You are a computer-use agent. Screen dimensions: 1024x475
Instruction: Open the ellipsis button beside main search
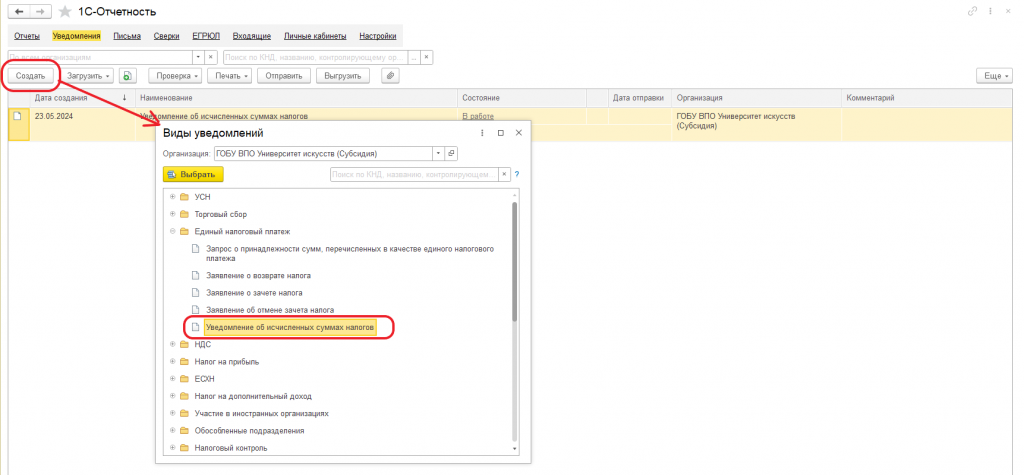point(414,57)
